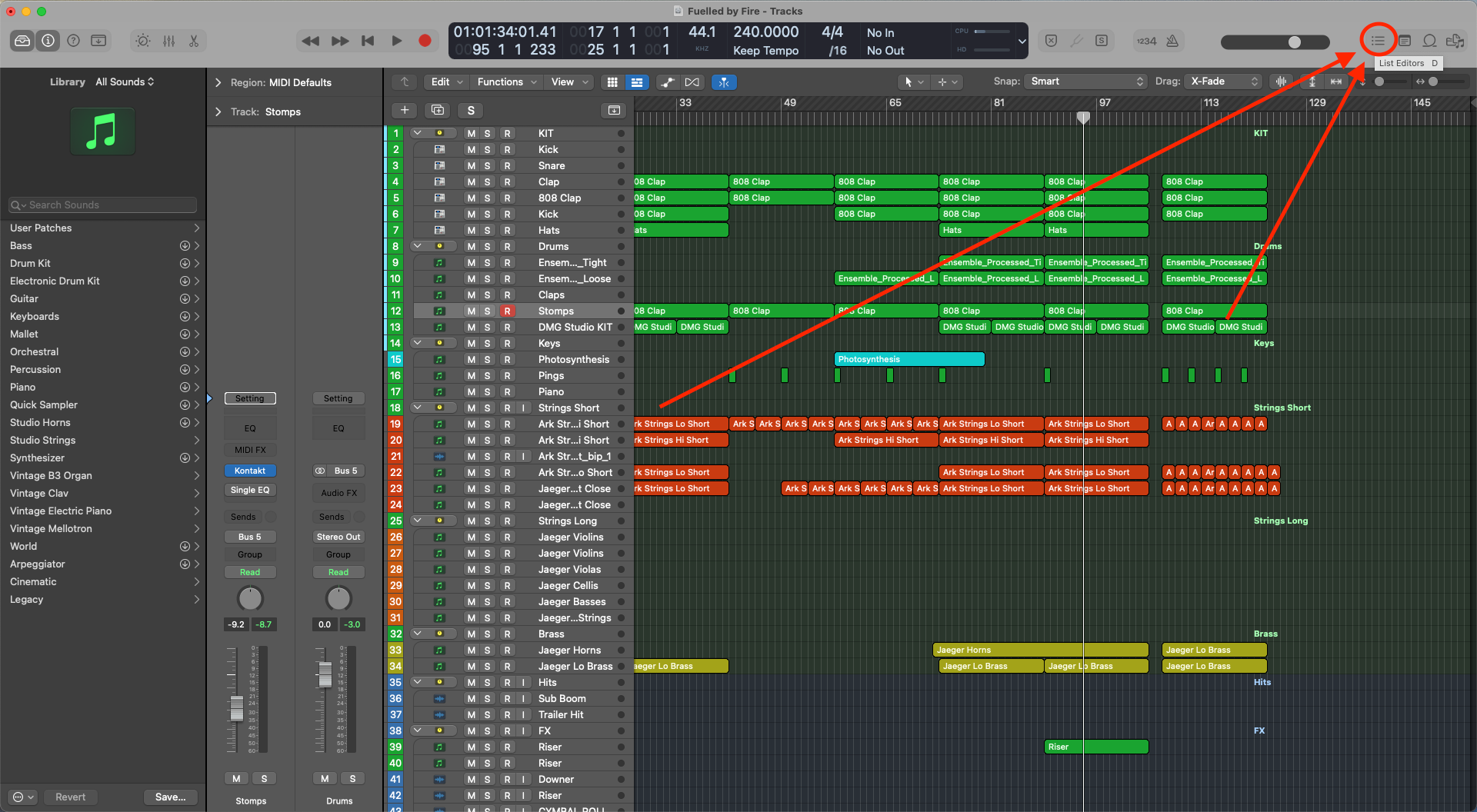The width and height of the screenshot is (1477, 812).
Task: Open the Note Pads button
Action: [1405, 40]
